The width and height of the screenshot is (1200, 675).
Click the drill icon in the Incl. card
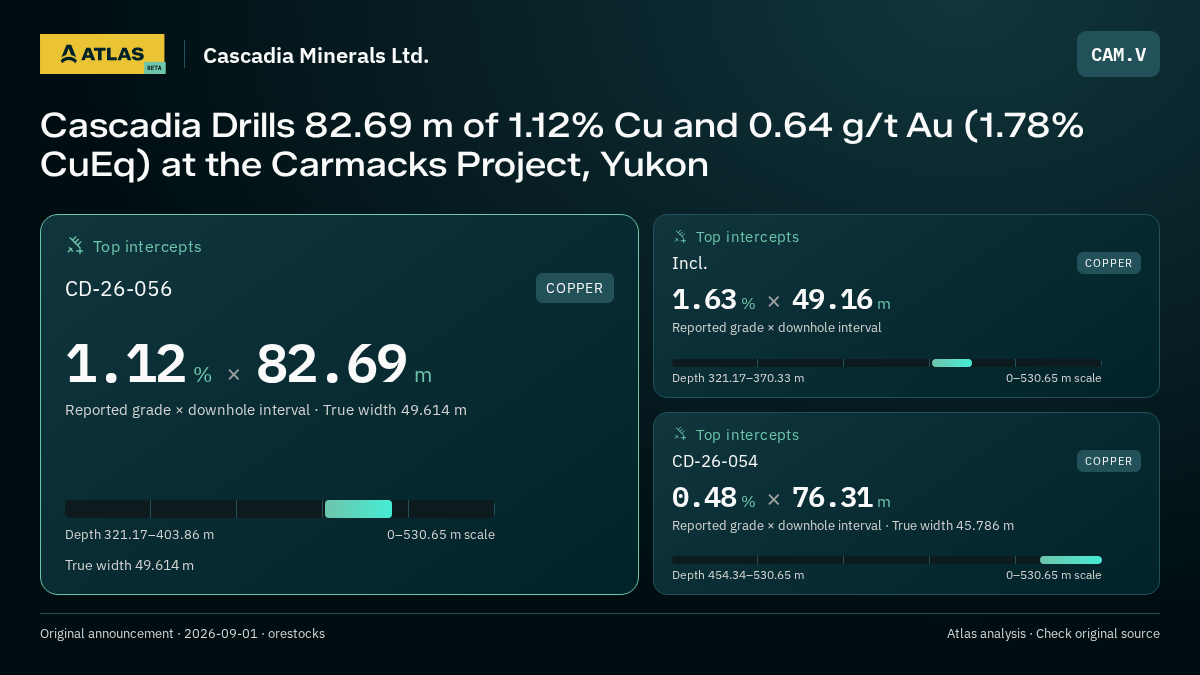680,237
